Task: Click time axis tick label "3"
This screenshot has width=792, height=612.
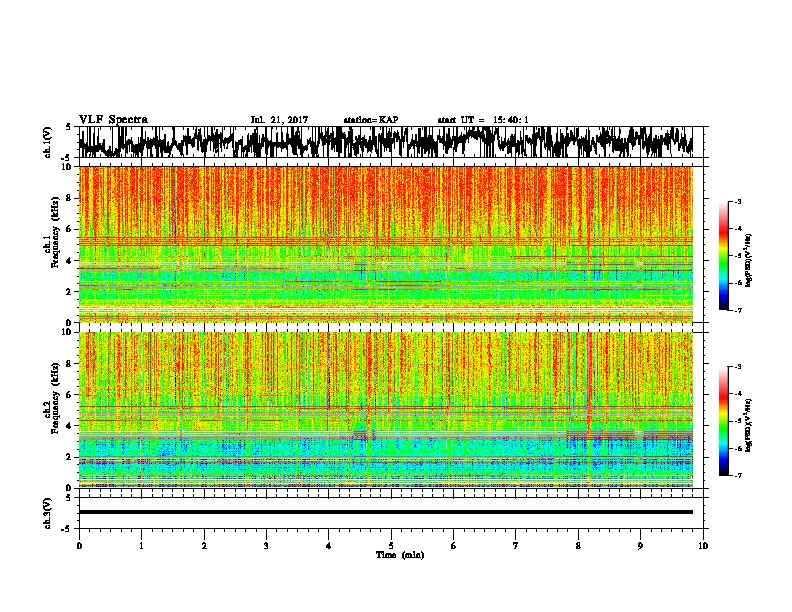Action: click(x=266, y=546)
